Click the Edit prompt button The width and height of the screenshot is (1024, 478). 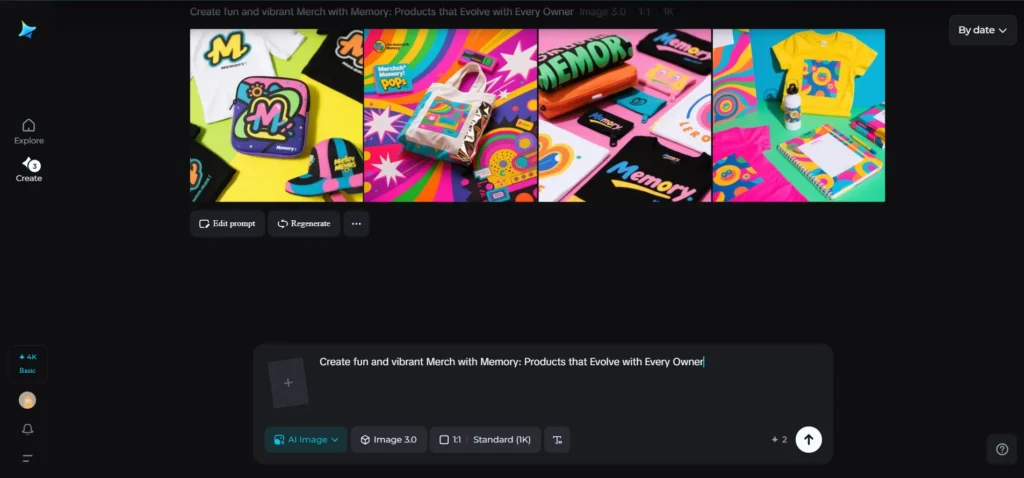[227, 224]
